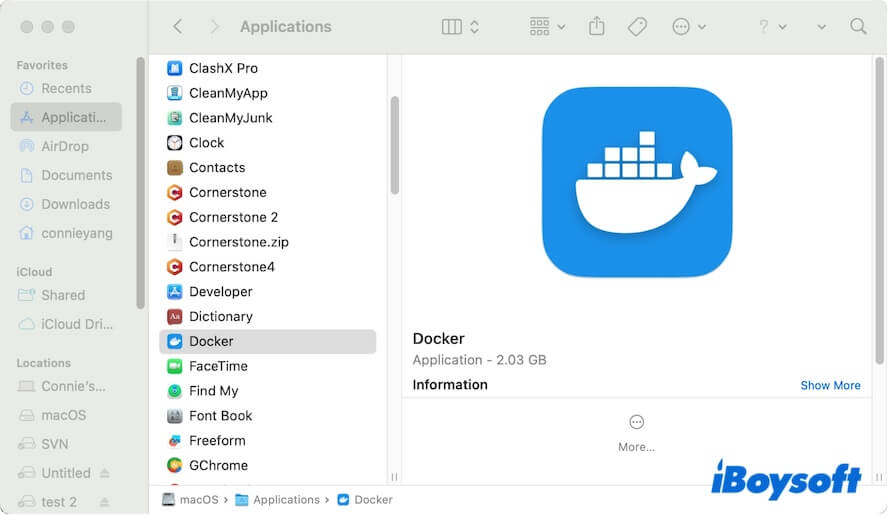Viewport: 888px width, 515px height.
Task: Eject the Untitled volume
Action: pos(105,473)
